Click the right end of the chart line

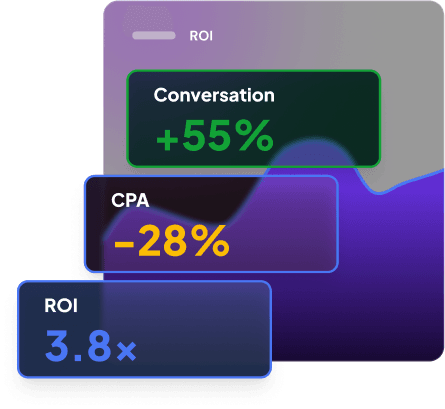click(x=438, y=173)
